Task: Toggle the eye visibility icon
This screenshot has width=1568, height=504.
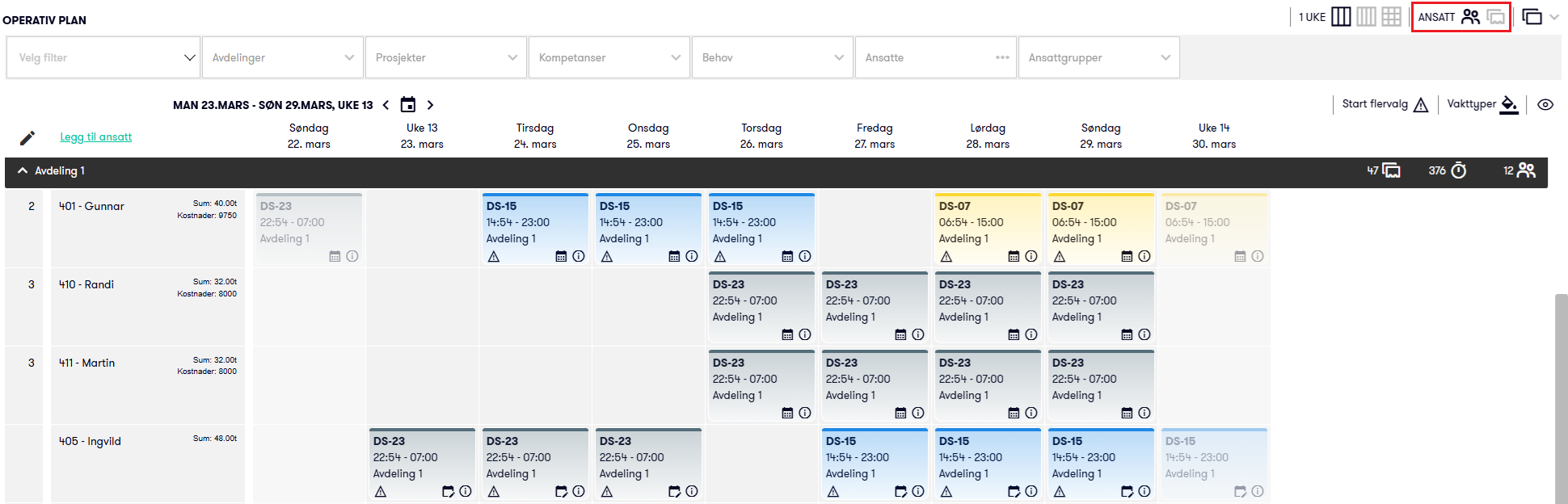Action: 1545,105
